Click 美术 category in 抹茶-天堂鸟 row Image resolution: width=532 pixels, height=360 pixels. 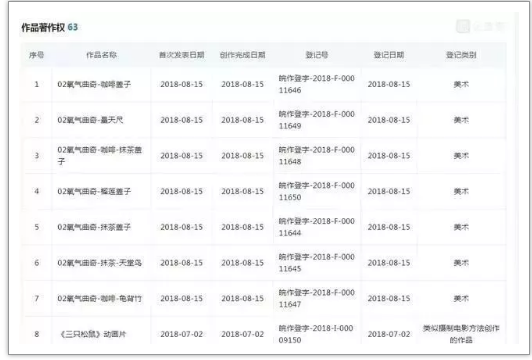click(x=461, y=263)
